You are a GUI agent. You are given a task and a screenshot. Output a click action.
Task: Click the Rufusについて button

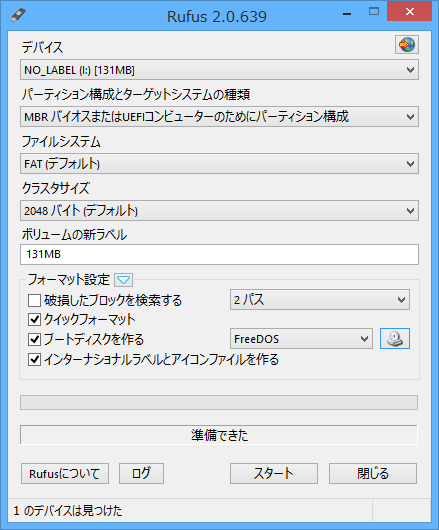[65, 474]
